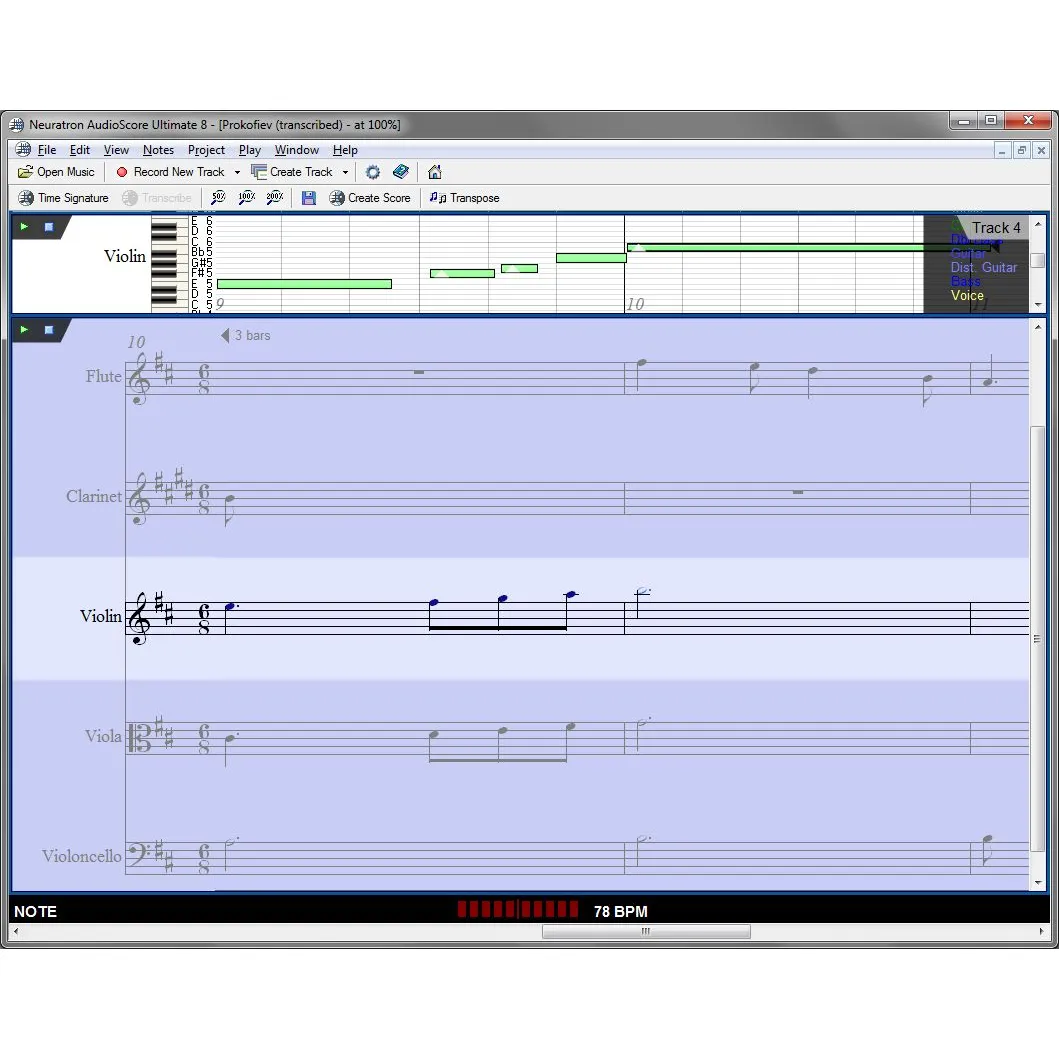The image size is (1059, 1059).
Task: Click the Transpose button
Action: click(x=465, y=198)
